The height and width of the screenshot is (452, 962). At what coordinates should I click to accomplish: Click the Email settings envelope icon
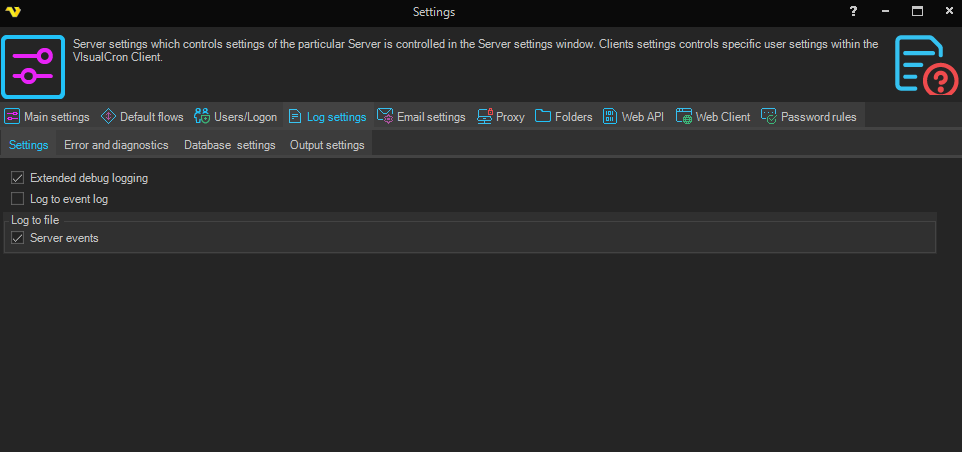point(385,117)
